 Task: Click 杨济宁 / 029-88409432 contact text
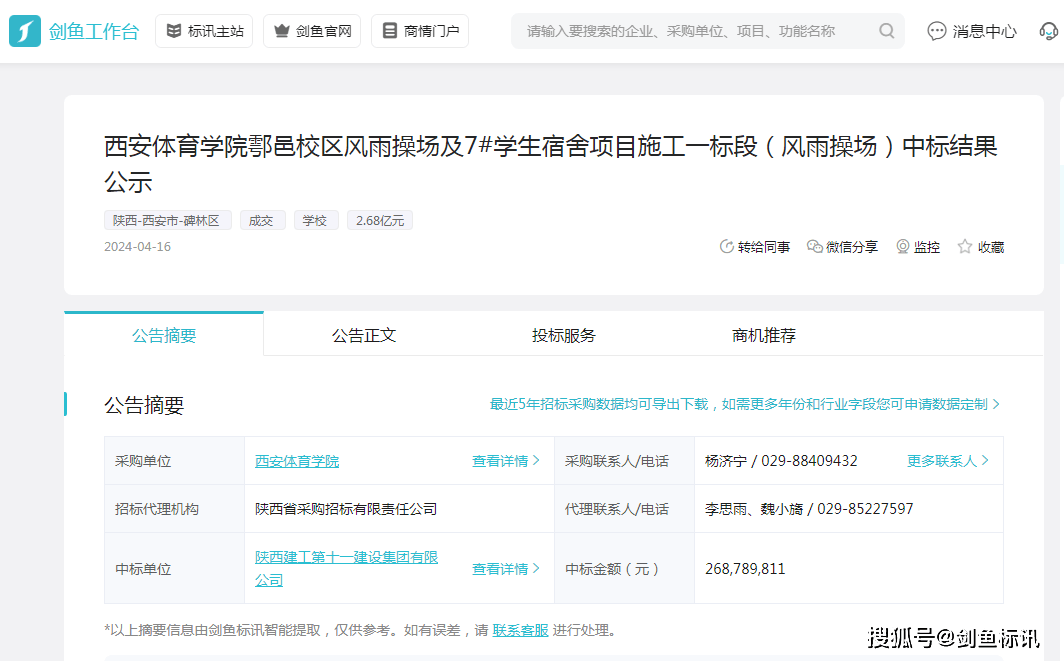[781, 461]
